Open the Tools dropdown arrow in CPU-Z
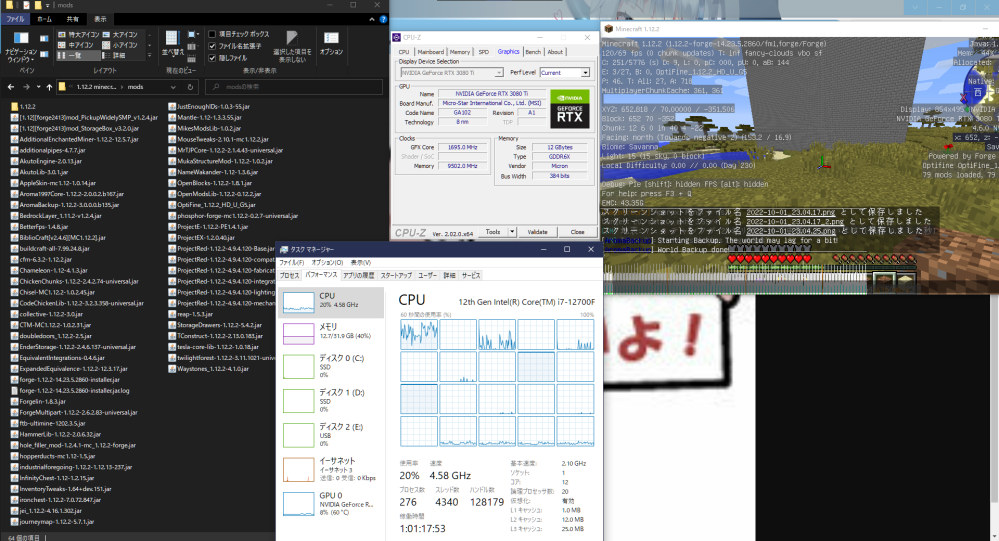The image size is (999, 541). tap(512, 232)
